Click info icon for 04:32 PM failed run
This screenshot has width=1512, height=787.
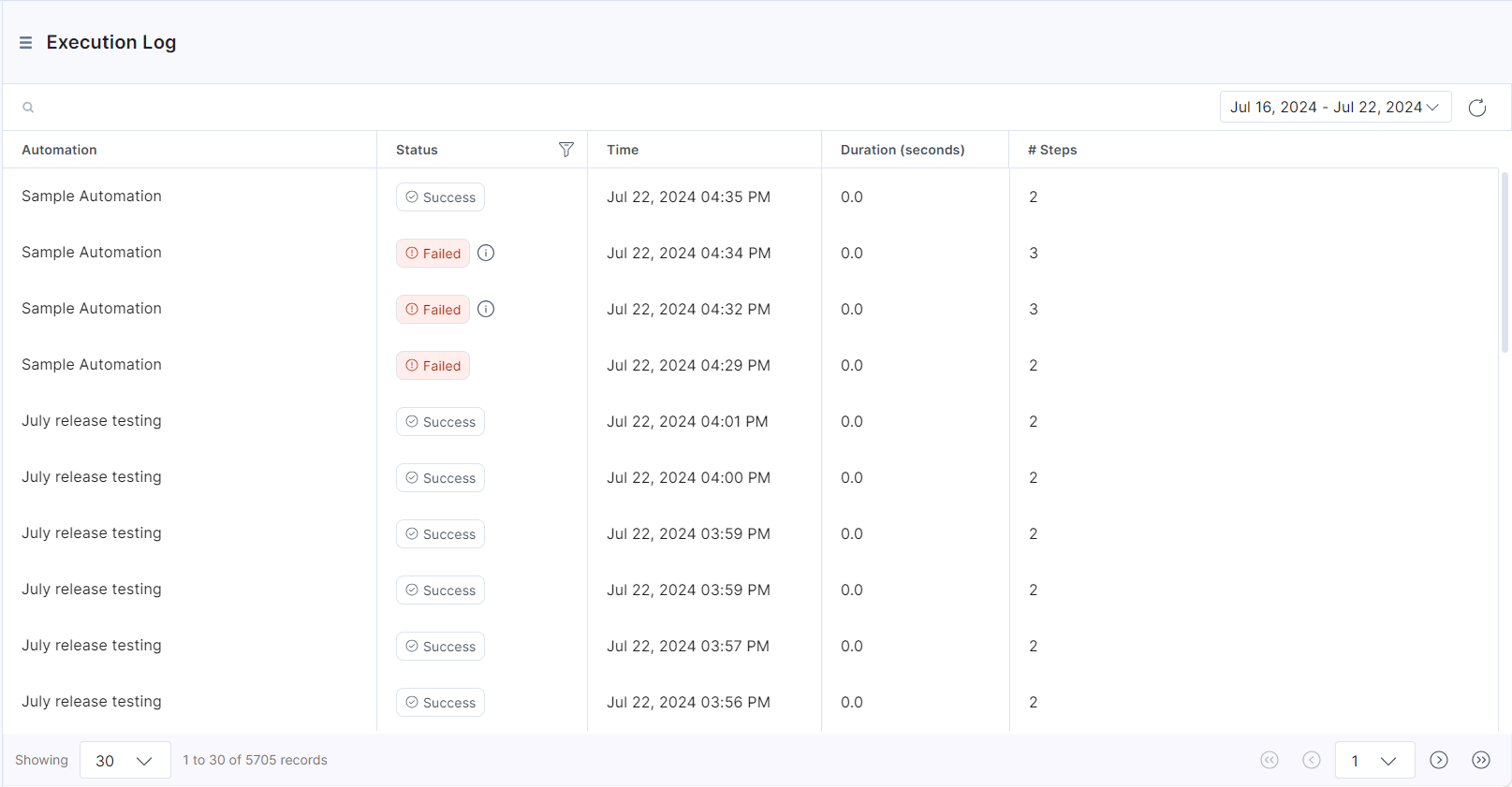tap(486, 309)
